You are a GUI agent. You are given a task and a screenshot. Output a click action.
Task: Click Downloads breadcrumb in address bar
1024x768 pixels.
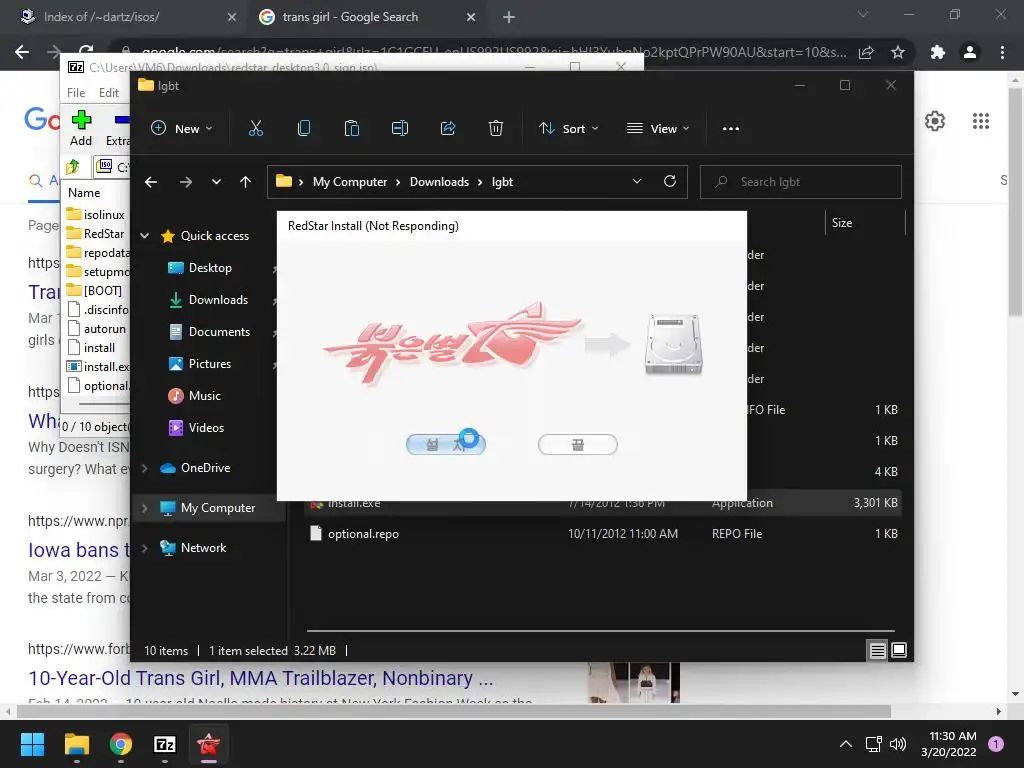click(x=439, y=182)
